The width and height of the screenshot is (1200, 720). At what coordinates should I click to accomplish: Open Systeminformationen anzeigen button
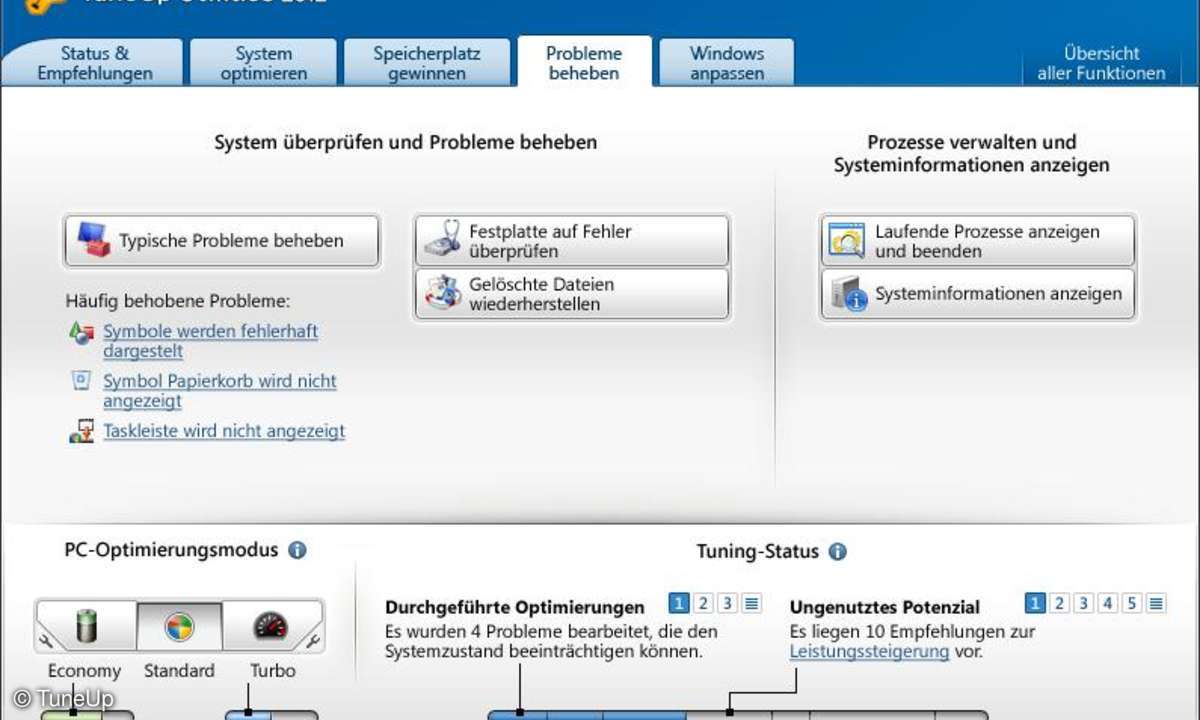(979, 294)
